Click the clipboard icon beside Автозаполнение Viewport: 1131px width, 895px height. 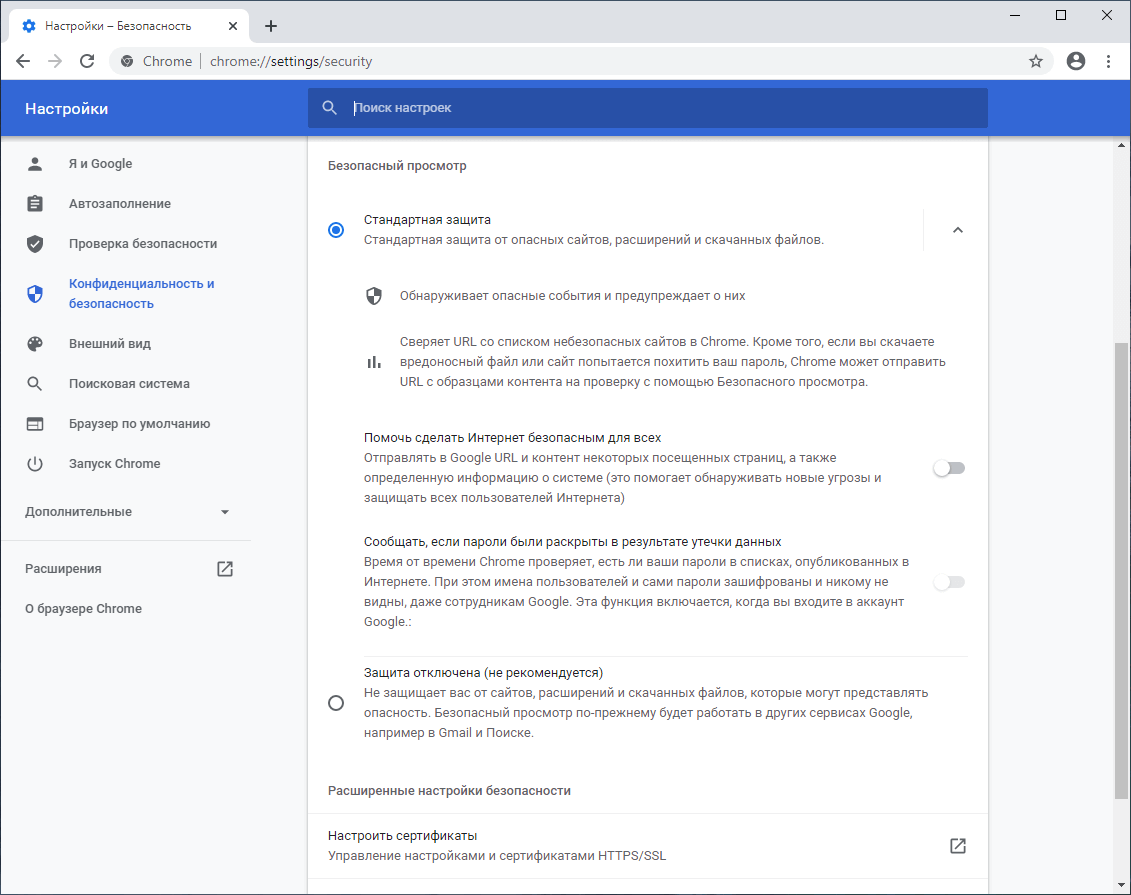(35, 203)
